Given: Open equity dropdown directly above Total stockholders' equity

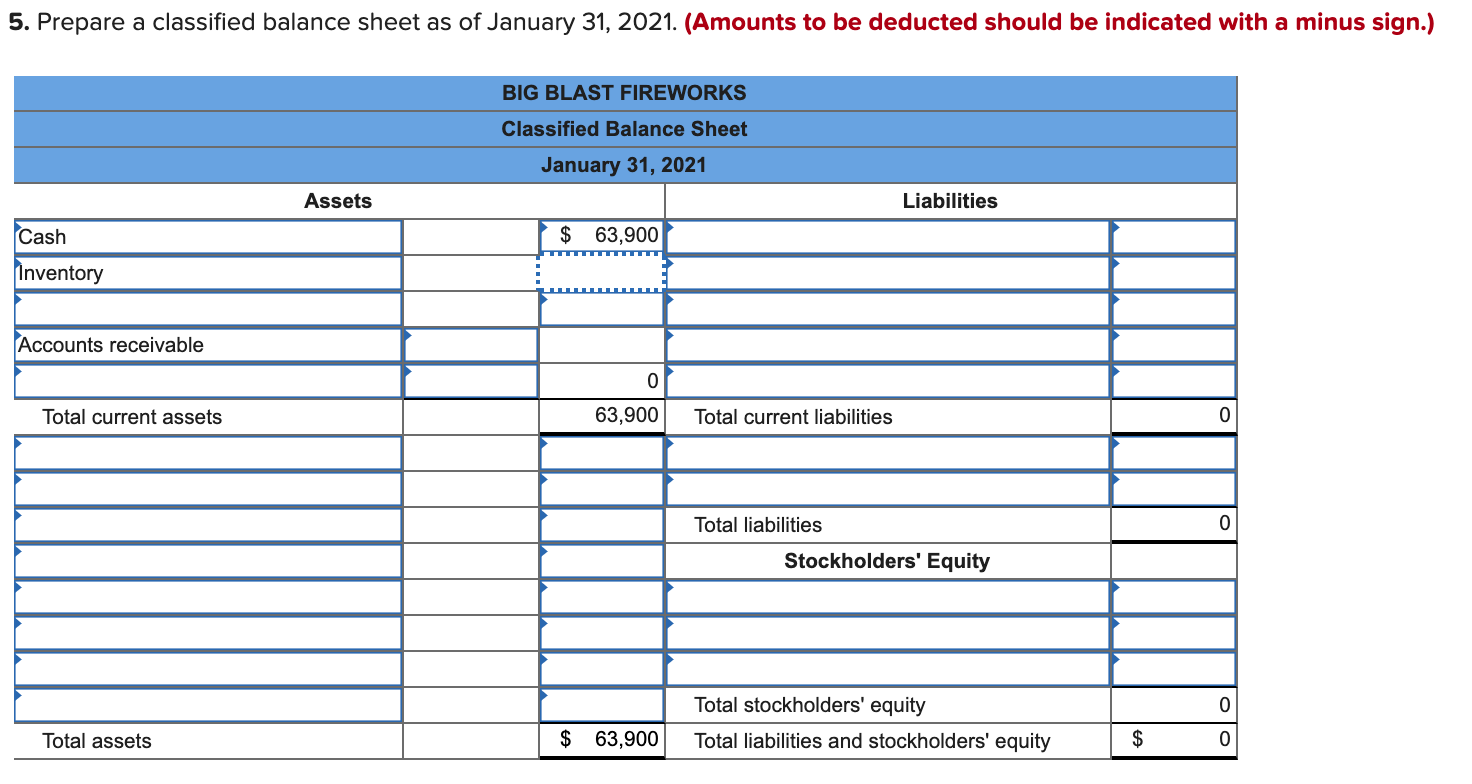Looking at the screenshot, I should [x=888, y=669].
